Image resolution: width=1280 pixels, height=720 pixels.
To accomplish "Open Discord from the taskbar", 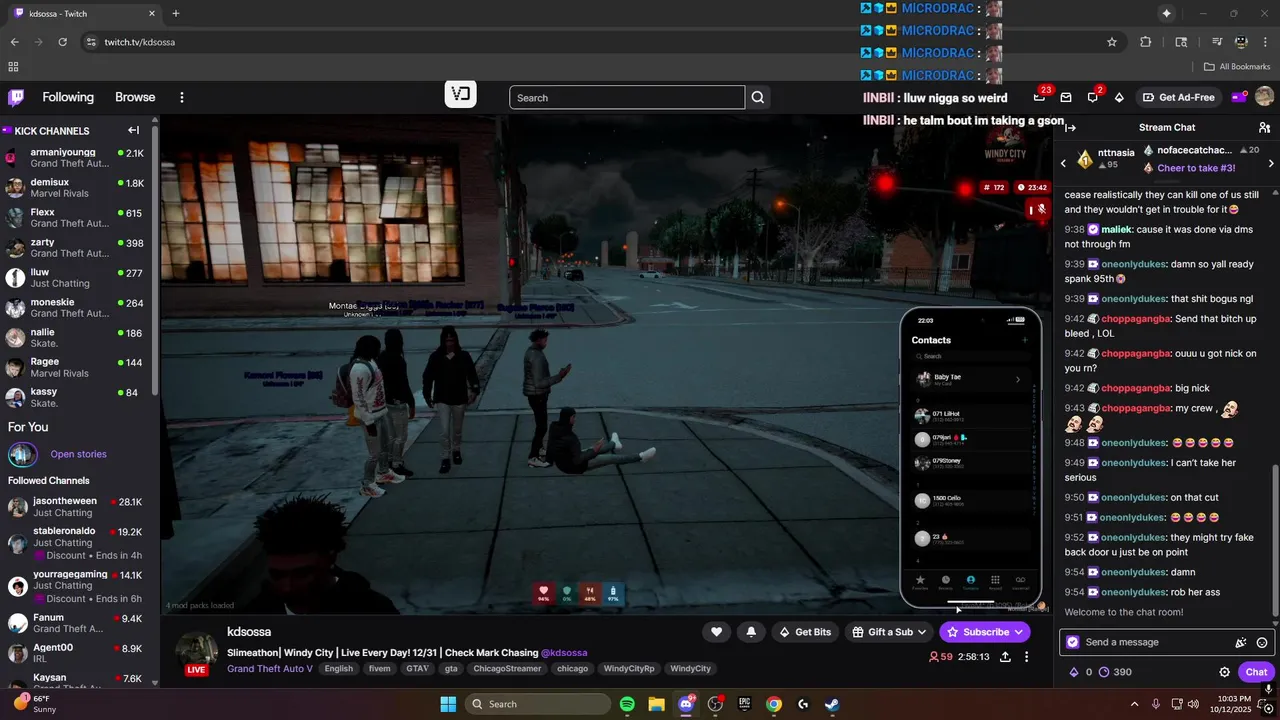I will tap(686, 704).
